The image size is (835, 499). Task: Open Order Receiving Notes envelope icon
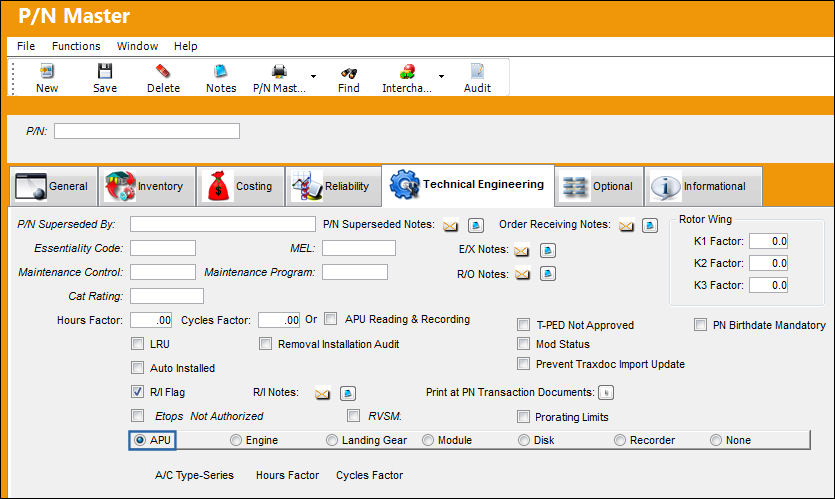point(626,226)
